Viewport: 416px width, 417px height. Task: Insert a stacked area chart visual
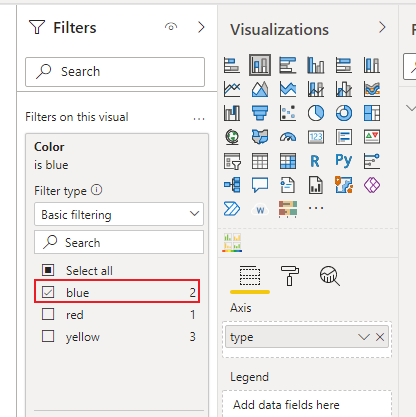288,89
